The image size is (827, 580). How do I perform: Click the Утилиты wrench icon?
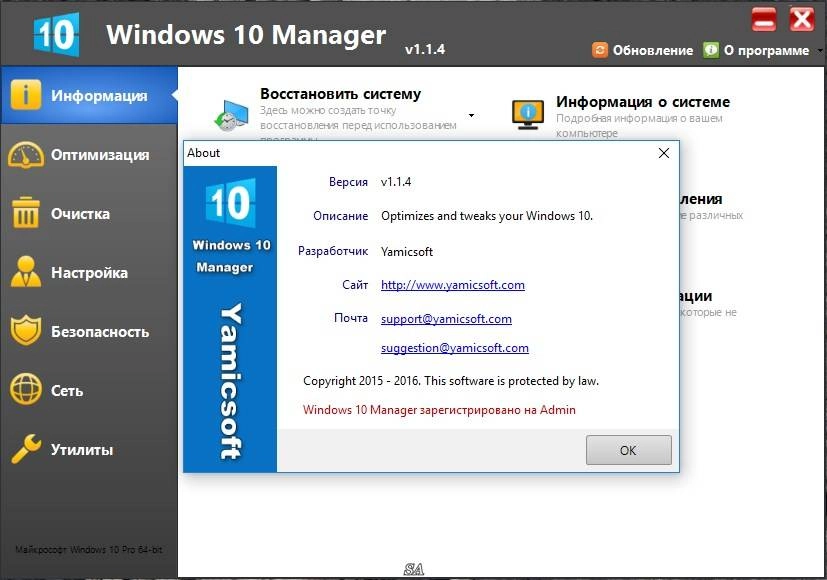click(x=25, y=449)
